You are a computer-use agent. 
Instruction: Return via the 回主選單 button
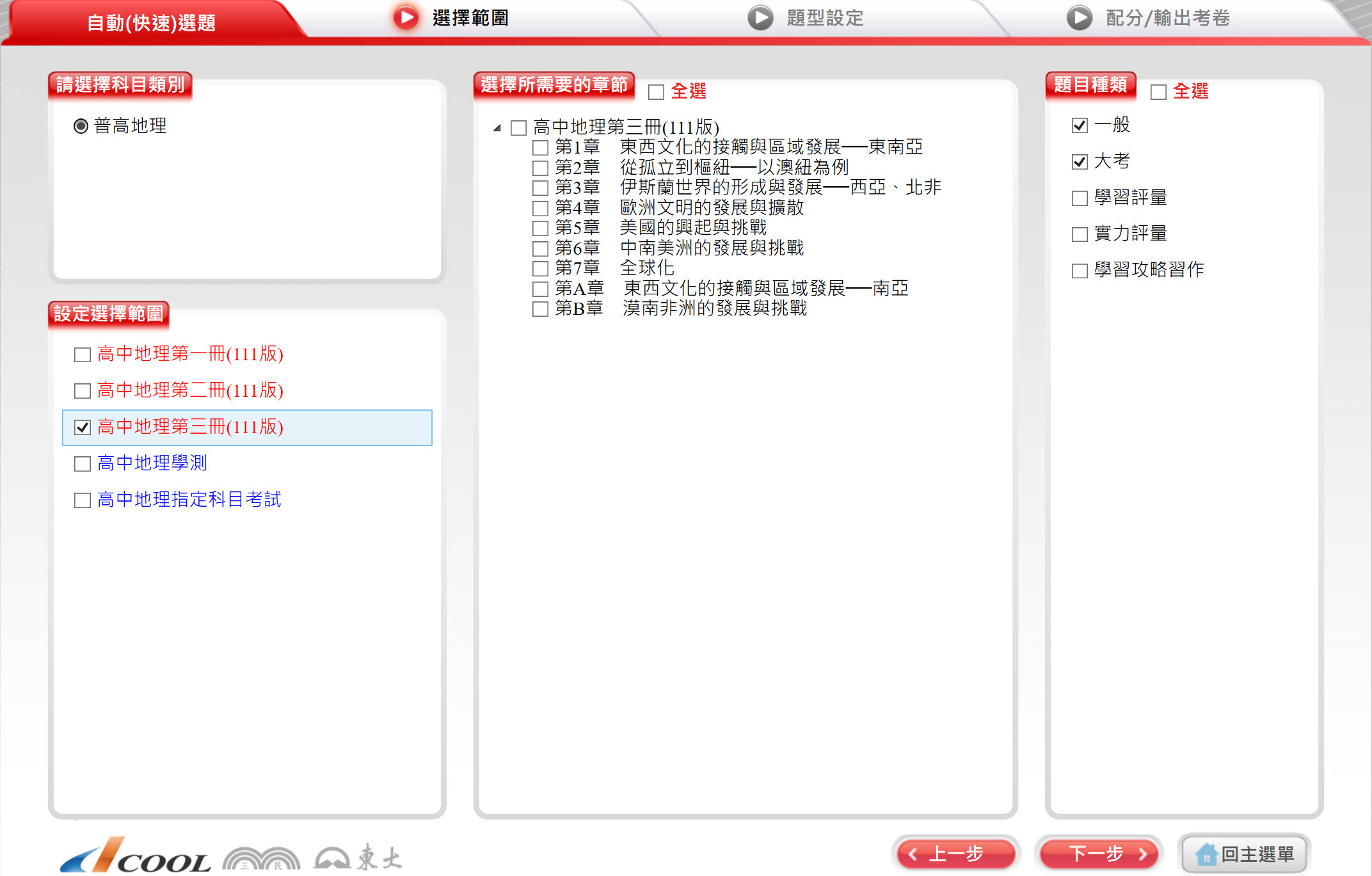pos(1244,854)
